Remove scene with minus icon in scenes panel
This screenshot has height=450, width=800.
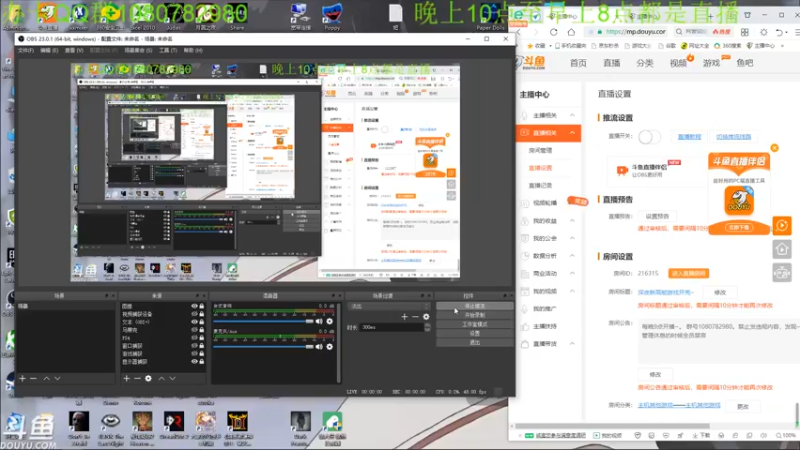(x=33, y=379)
